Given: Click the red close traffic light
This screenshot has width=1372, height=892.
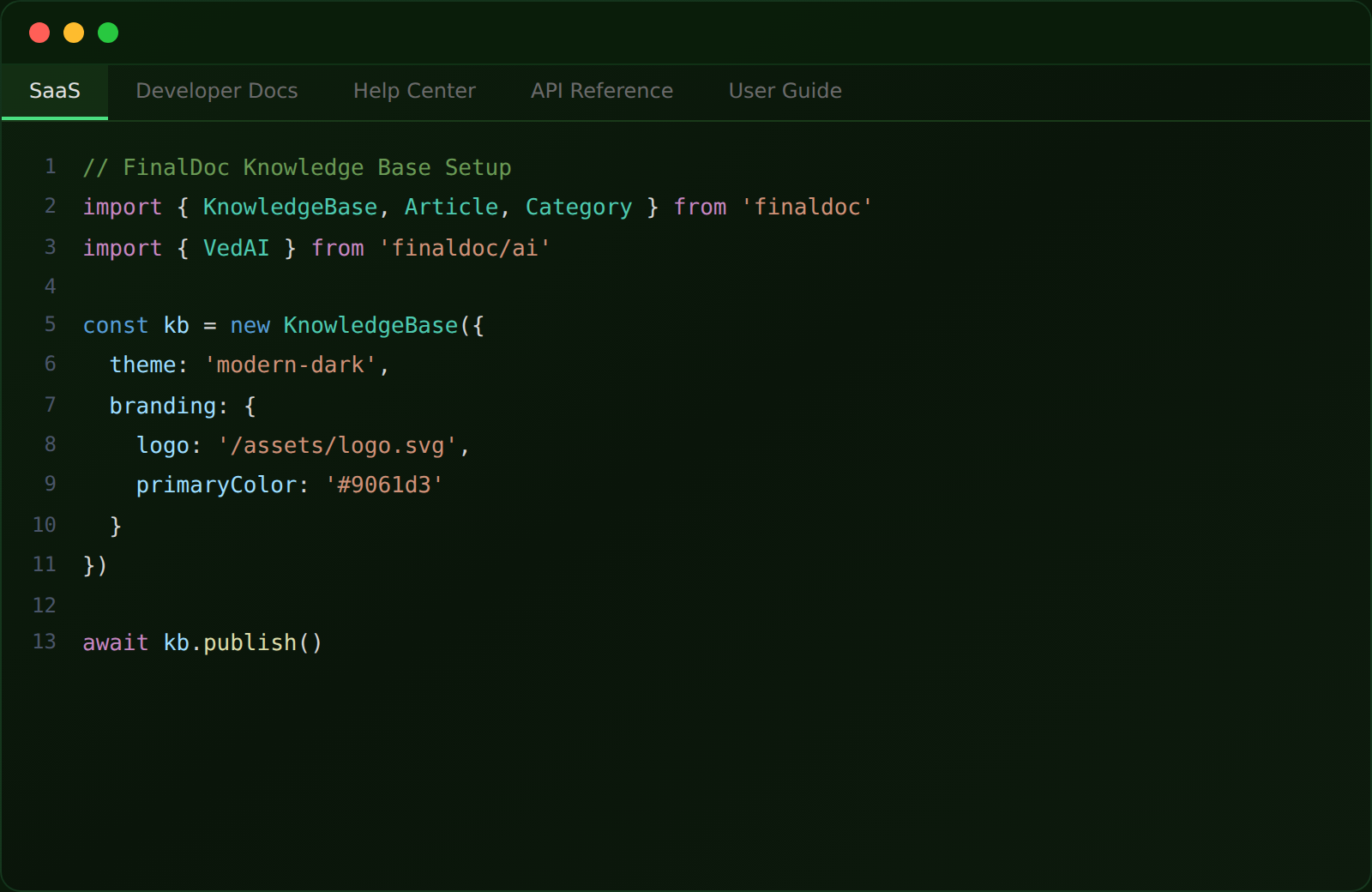Looking at the screenshot, I should (x=39, y=32).
